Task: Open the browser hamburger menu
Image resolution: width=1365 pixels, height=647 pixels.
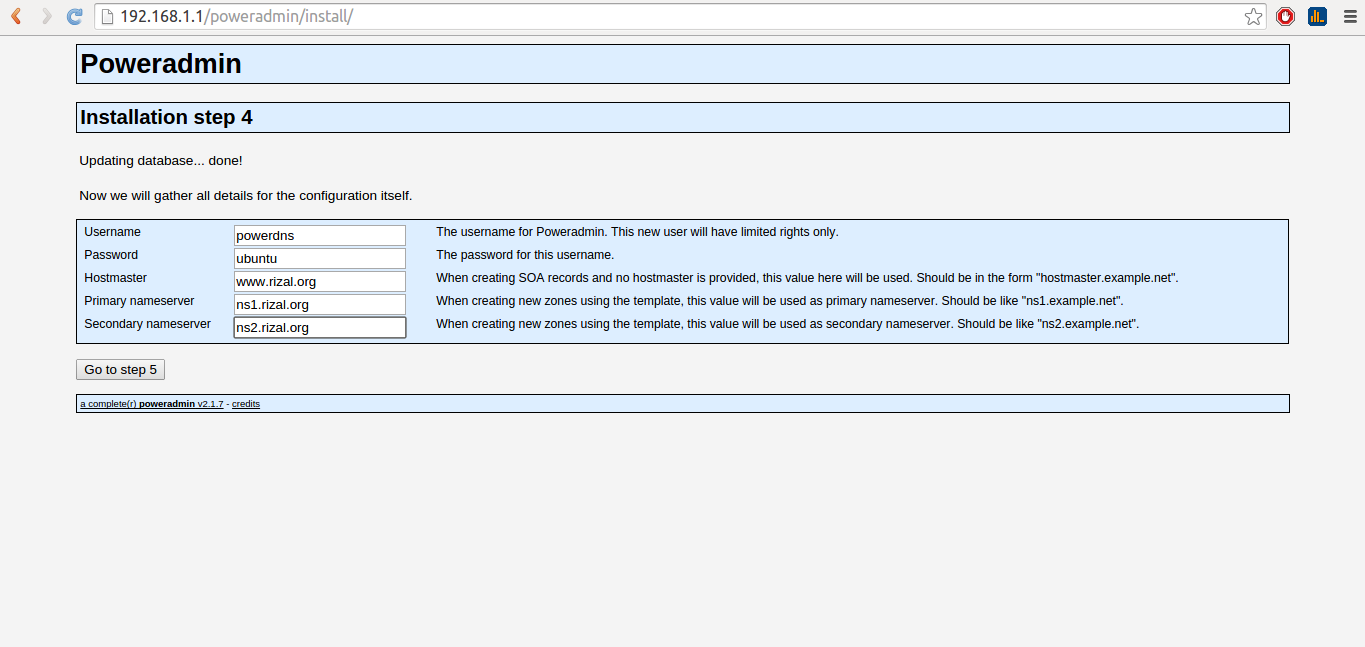Action: point(1347,16)
